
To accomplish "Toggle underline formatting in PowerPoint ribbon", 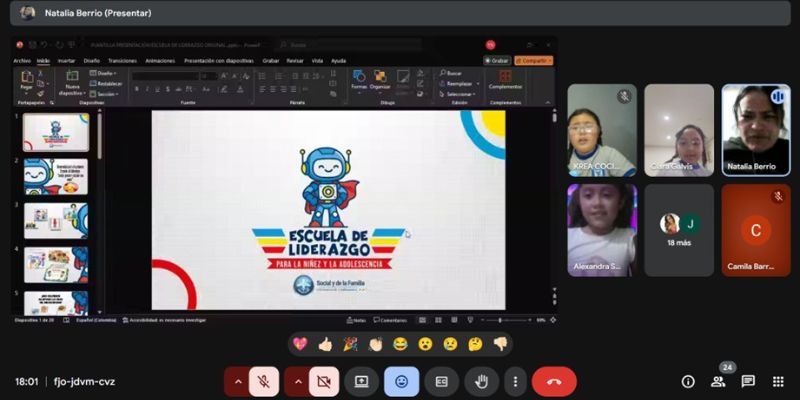I will click(157, 89).
